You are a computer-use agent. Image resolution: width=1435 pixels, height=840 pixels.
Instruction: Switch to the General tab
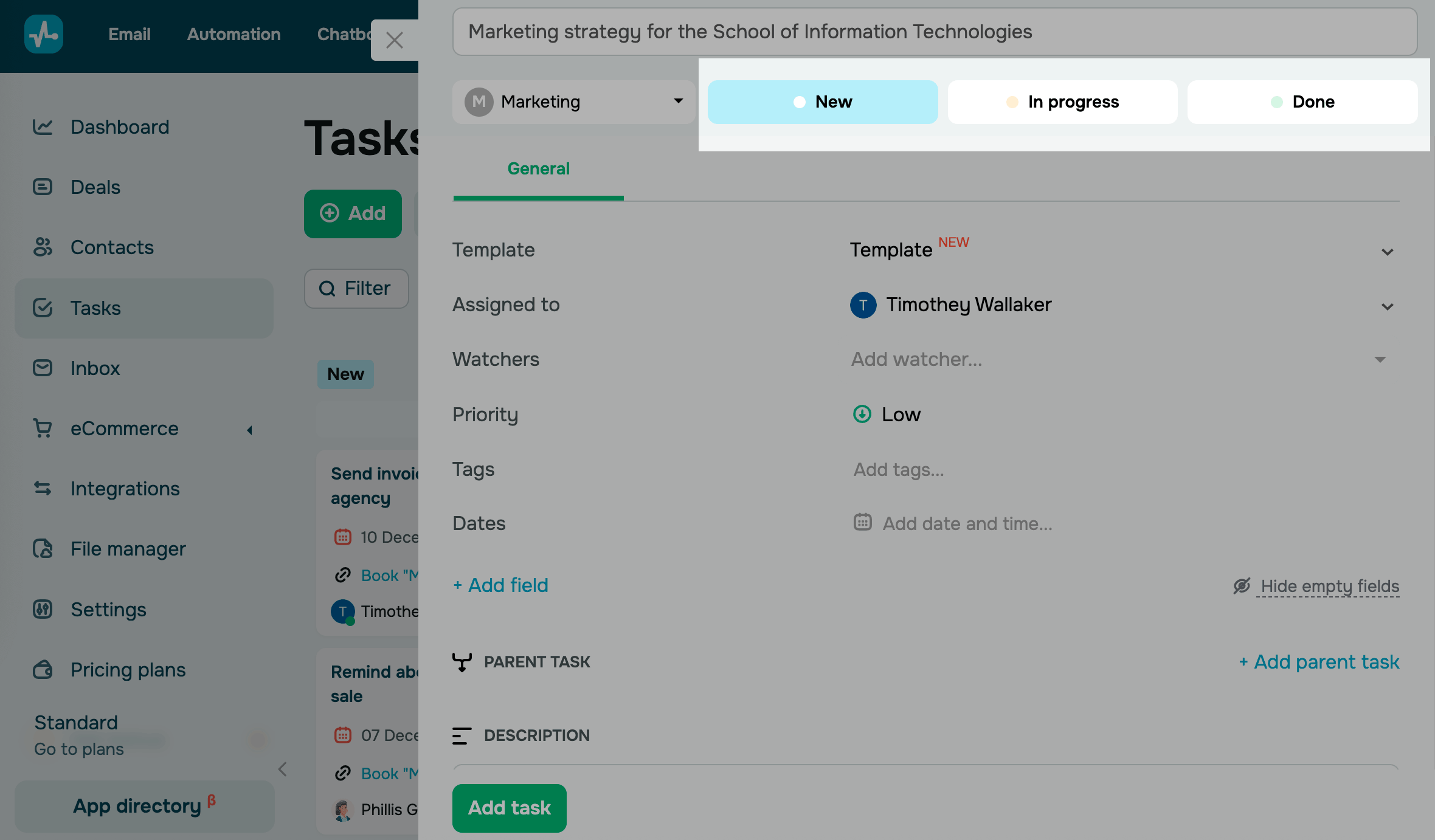(538, 169)
